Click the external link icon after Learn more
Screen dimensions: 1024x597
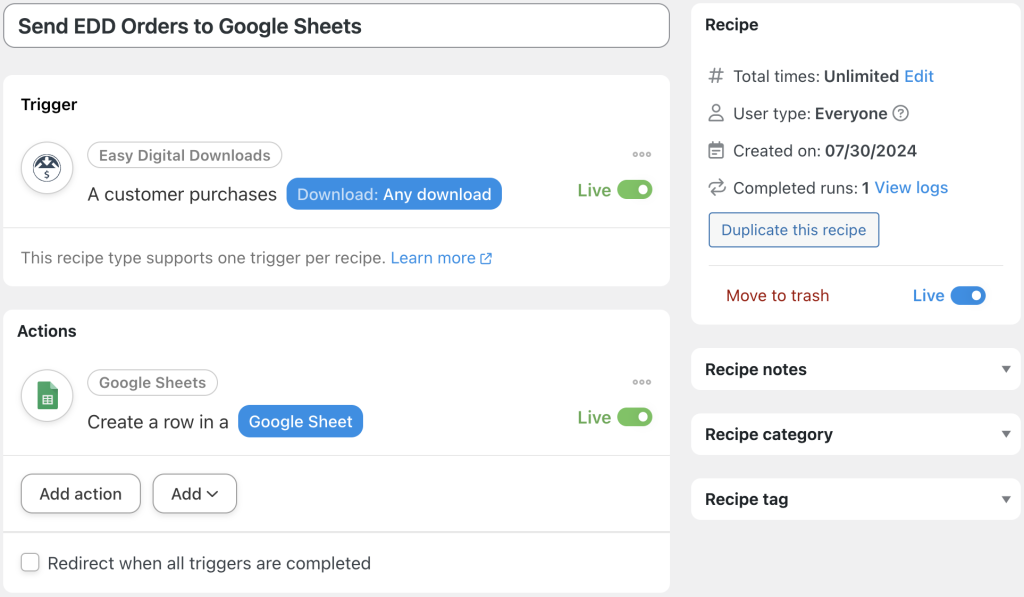point(486,258)
